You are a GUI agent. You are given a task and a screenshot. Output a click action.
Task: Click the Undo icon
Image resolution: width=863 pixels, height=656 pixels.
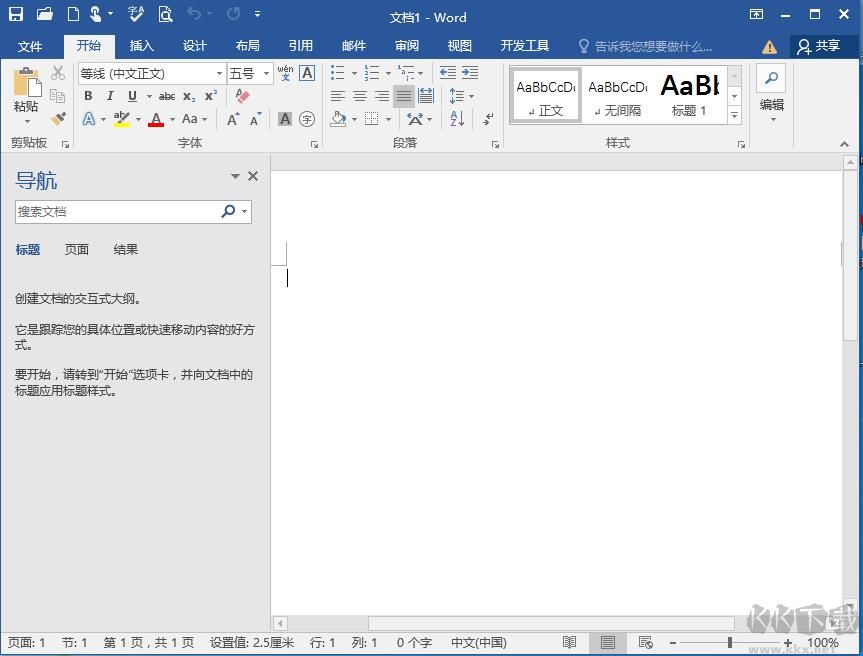click(195, 13)
